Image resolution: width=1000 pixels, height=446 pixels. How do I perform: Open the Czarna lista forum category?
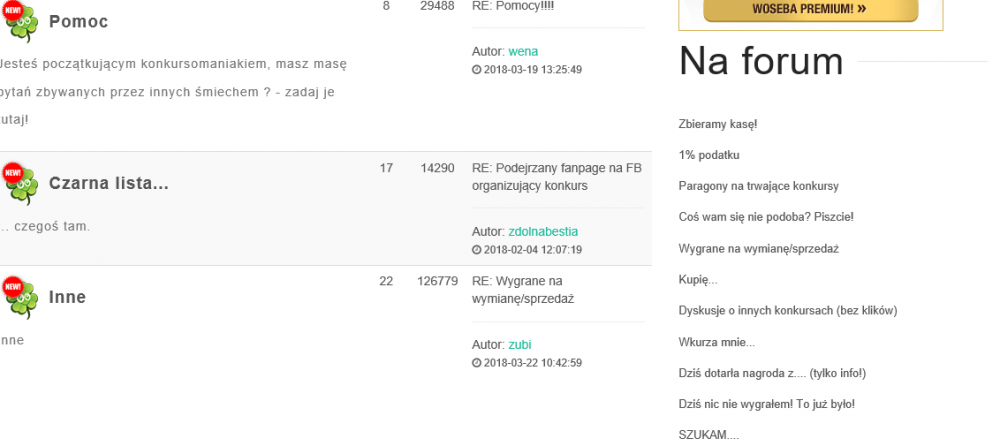click(108, 184)
